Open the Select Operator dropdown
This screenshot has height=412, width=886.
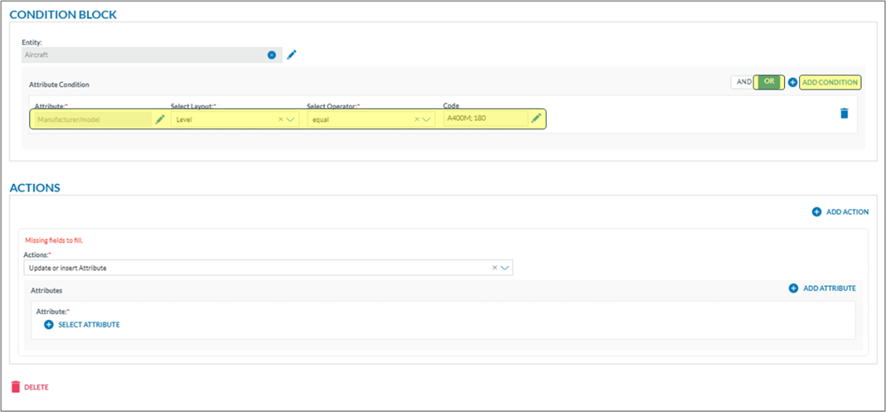[x=427, y=119]
